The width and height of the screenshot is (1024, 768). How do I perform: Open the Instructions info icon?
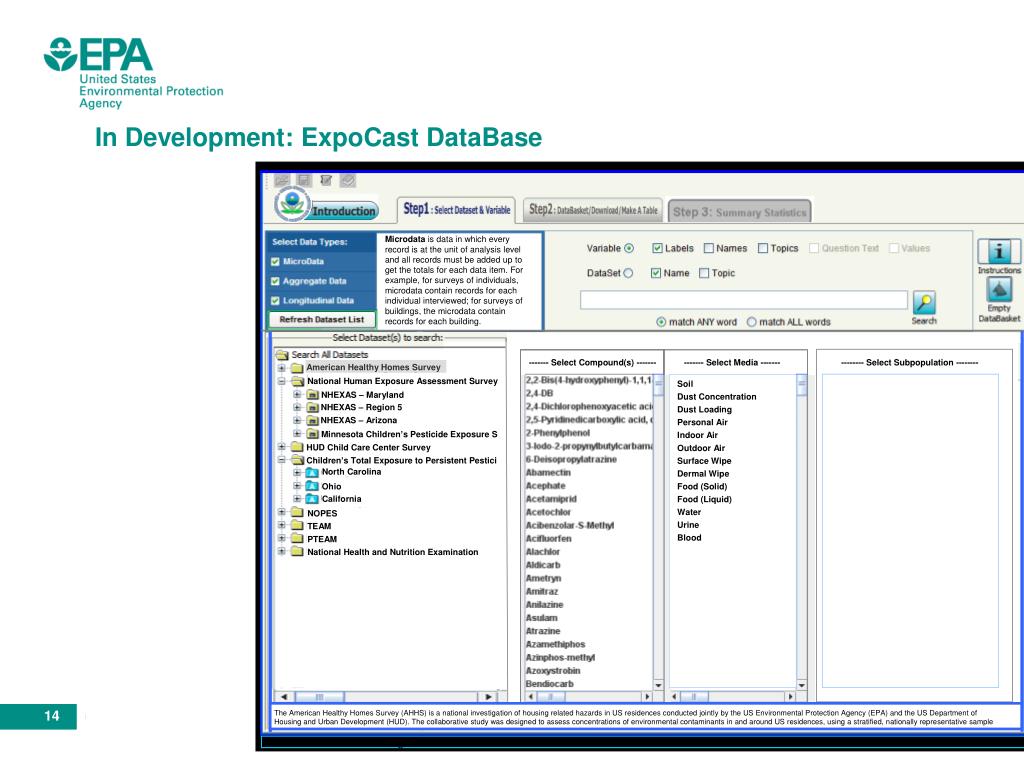(x=999, y=251)
